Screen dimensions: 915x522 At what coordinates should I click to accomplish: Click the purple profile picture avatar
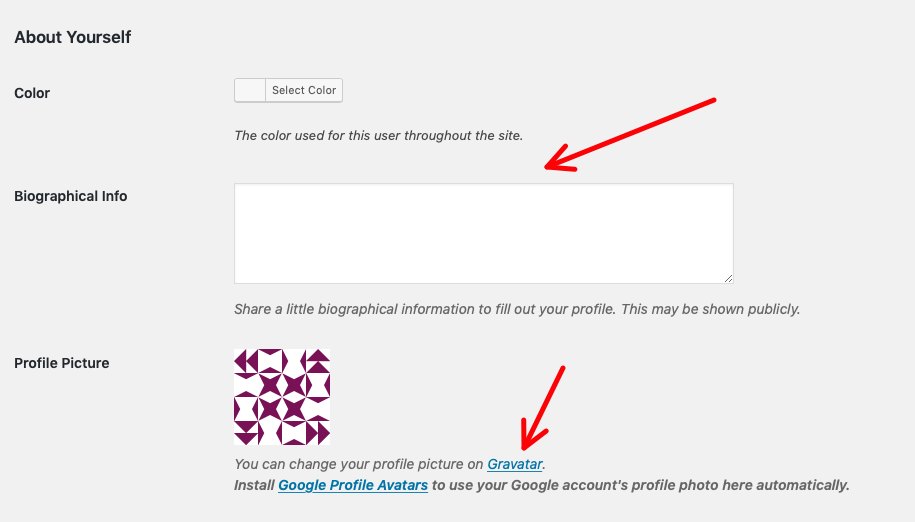click(282, 397)
